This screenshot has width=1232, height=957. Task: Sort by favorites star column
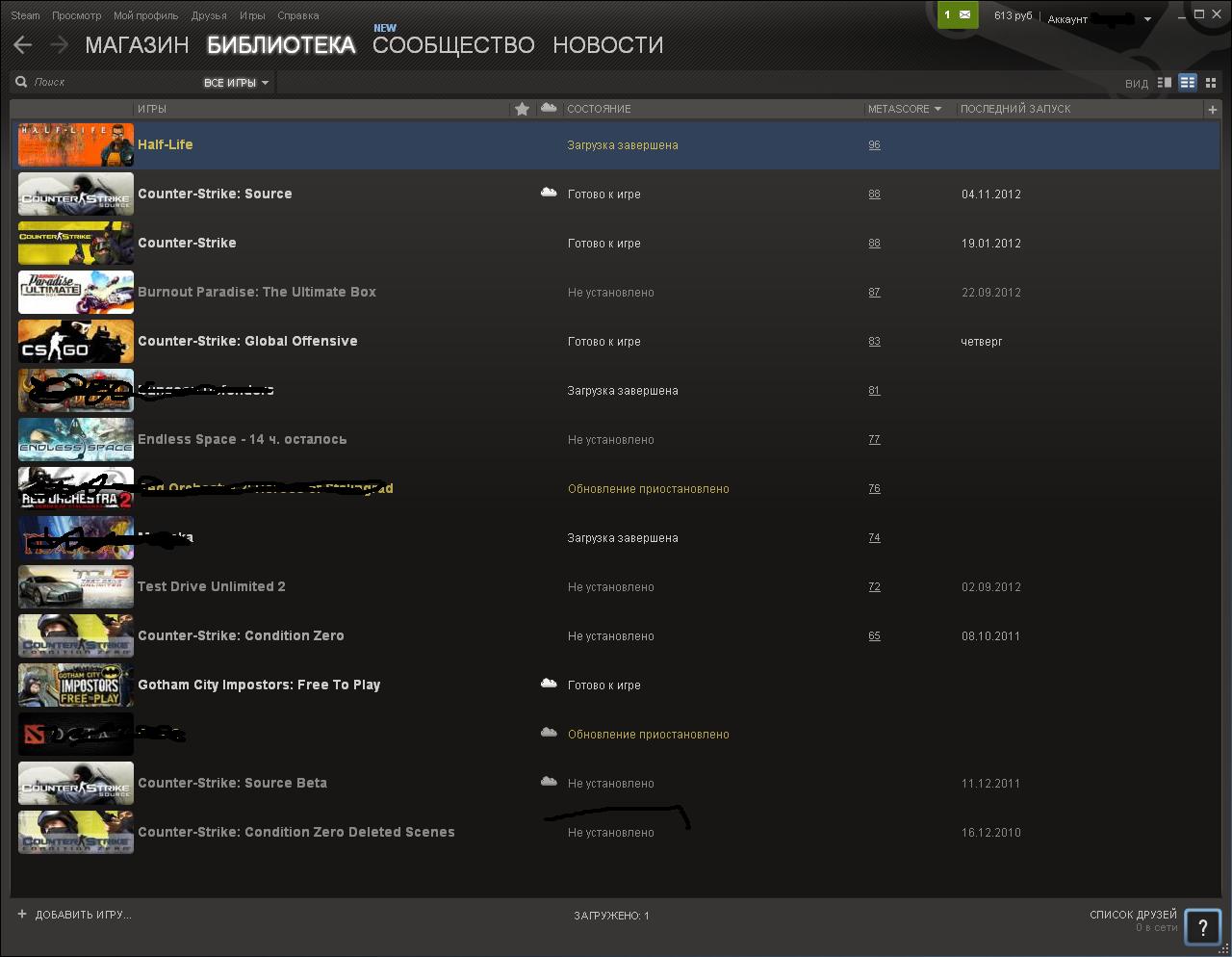(x=522, y=109)
